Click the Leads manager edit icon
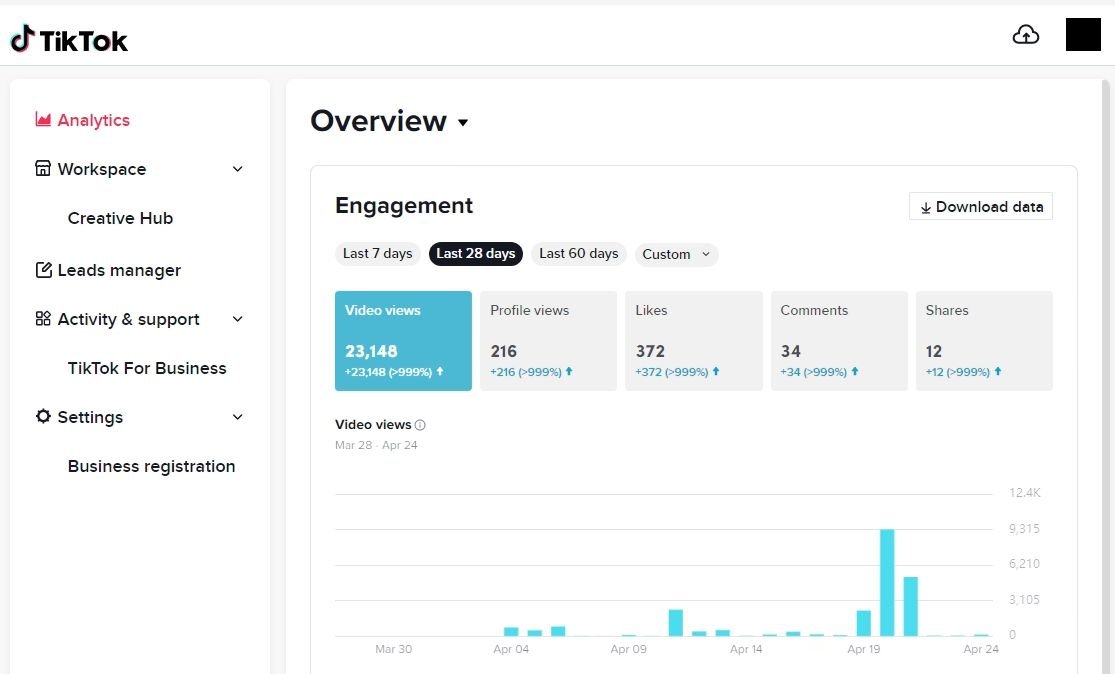 coord(43,269)
